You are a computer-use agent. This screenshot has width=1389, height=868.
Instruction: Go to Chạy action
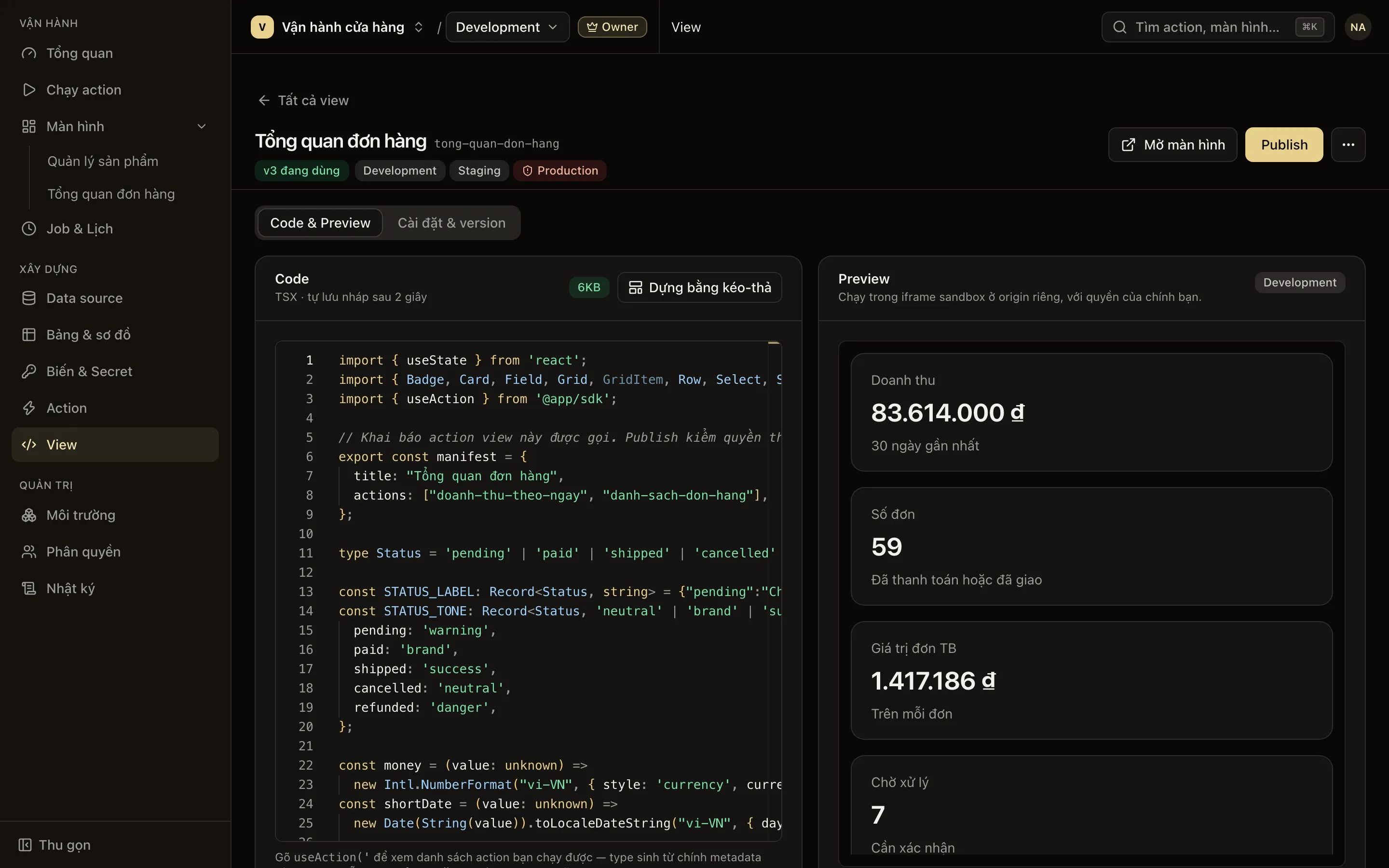(115, 90)
